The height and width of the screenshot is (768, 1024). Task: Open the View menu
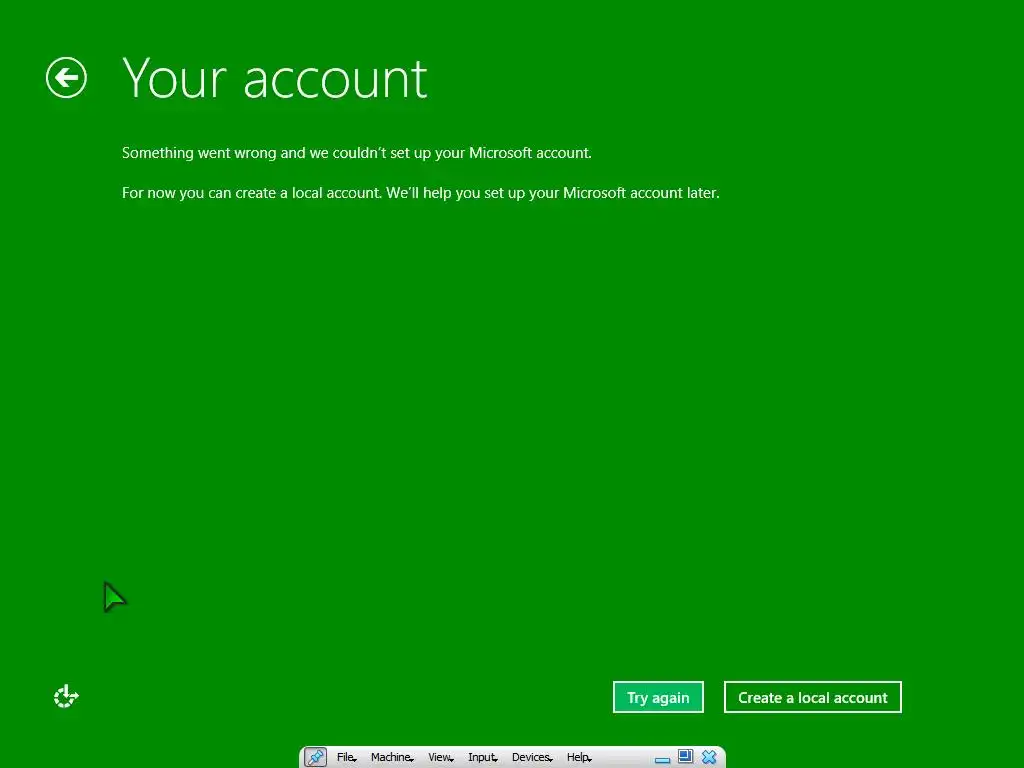[441, 757]
